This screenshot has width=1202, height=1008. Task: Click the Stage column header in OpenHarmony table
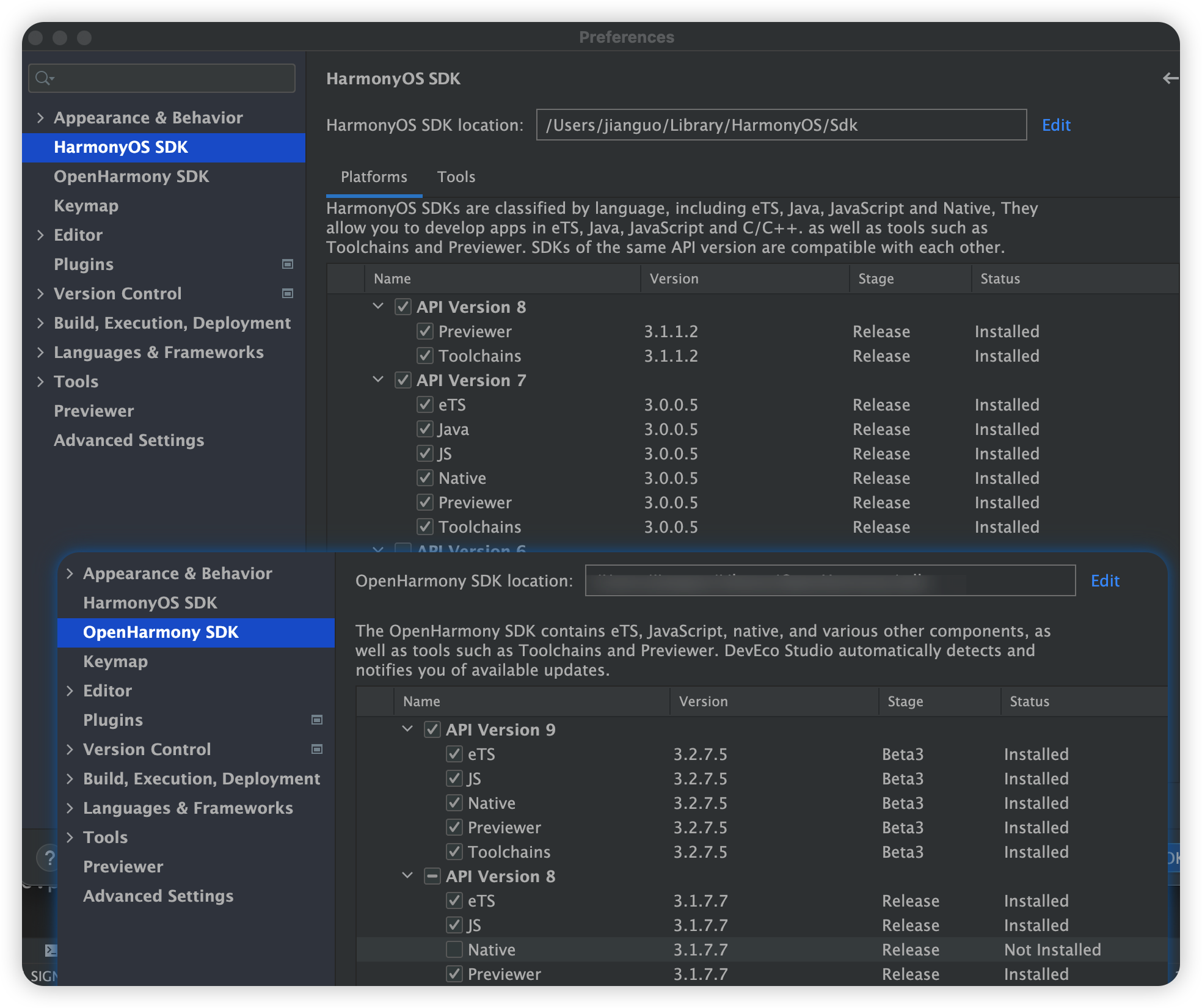point(939,701)
